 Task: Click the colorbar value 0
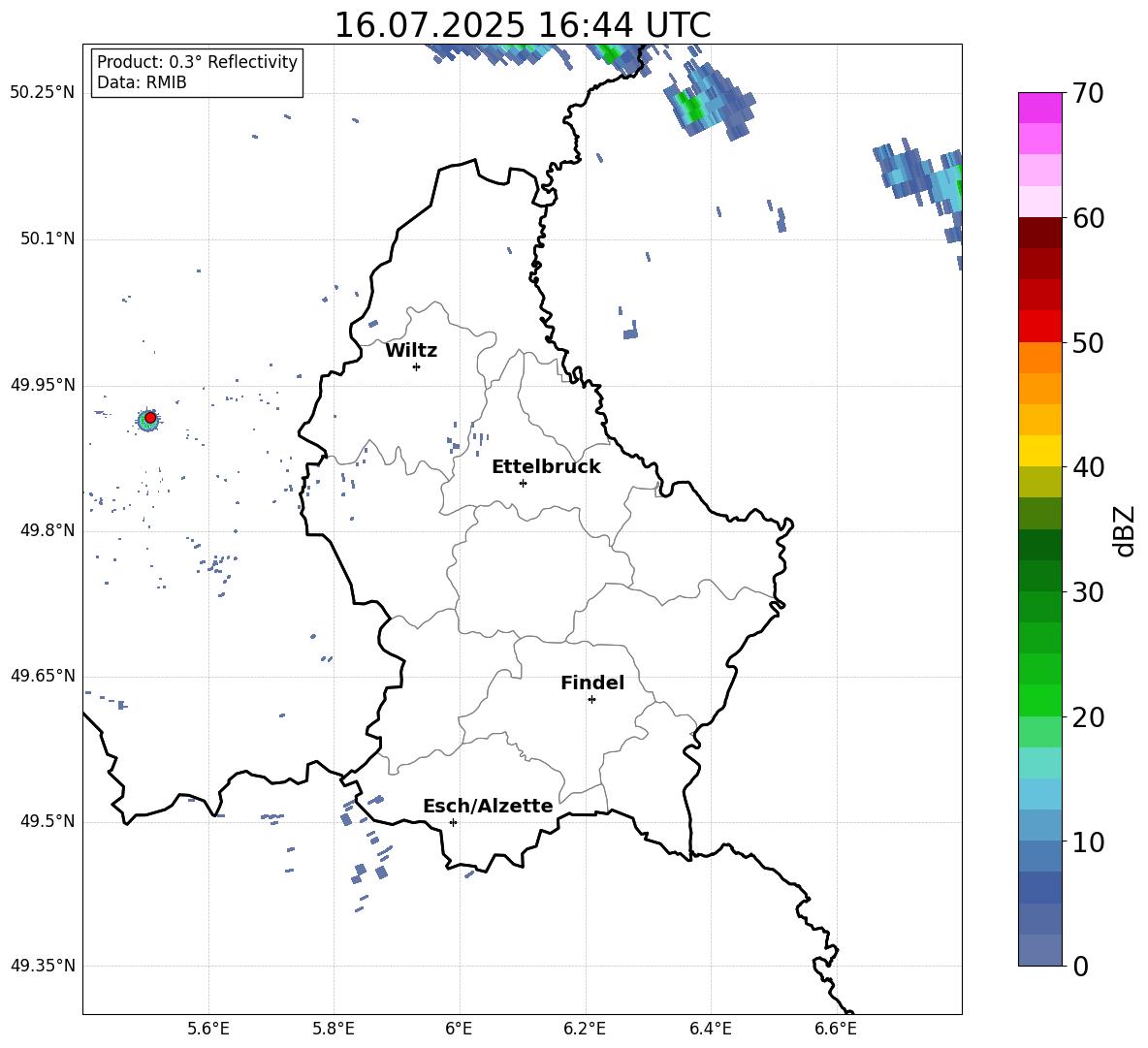pos(1080,967)
